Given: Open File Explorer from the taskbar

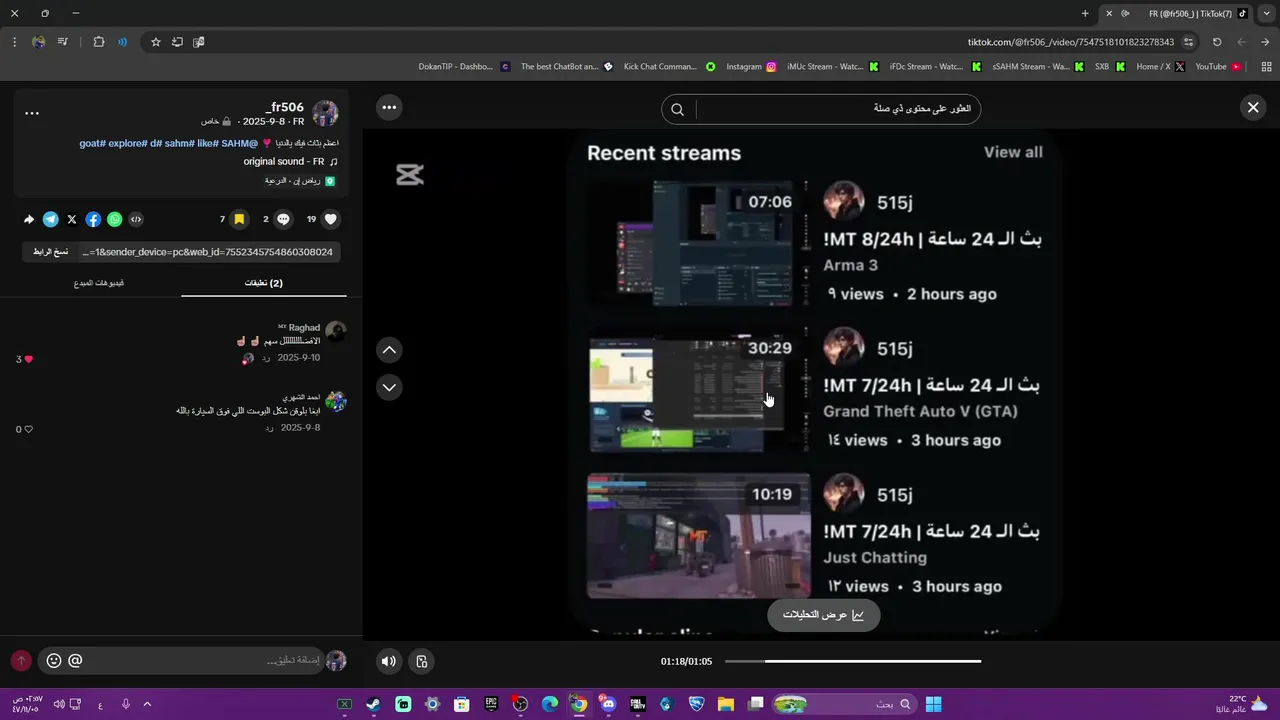Looking at the screenshot, I should pos(726,704).
